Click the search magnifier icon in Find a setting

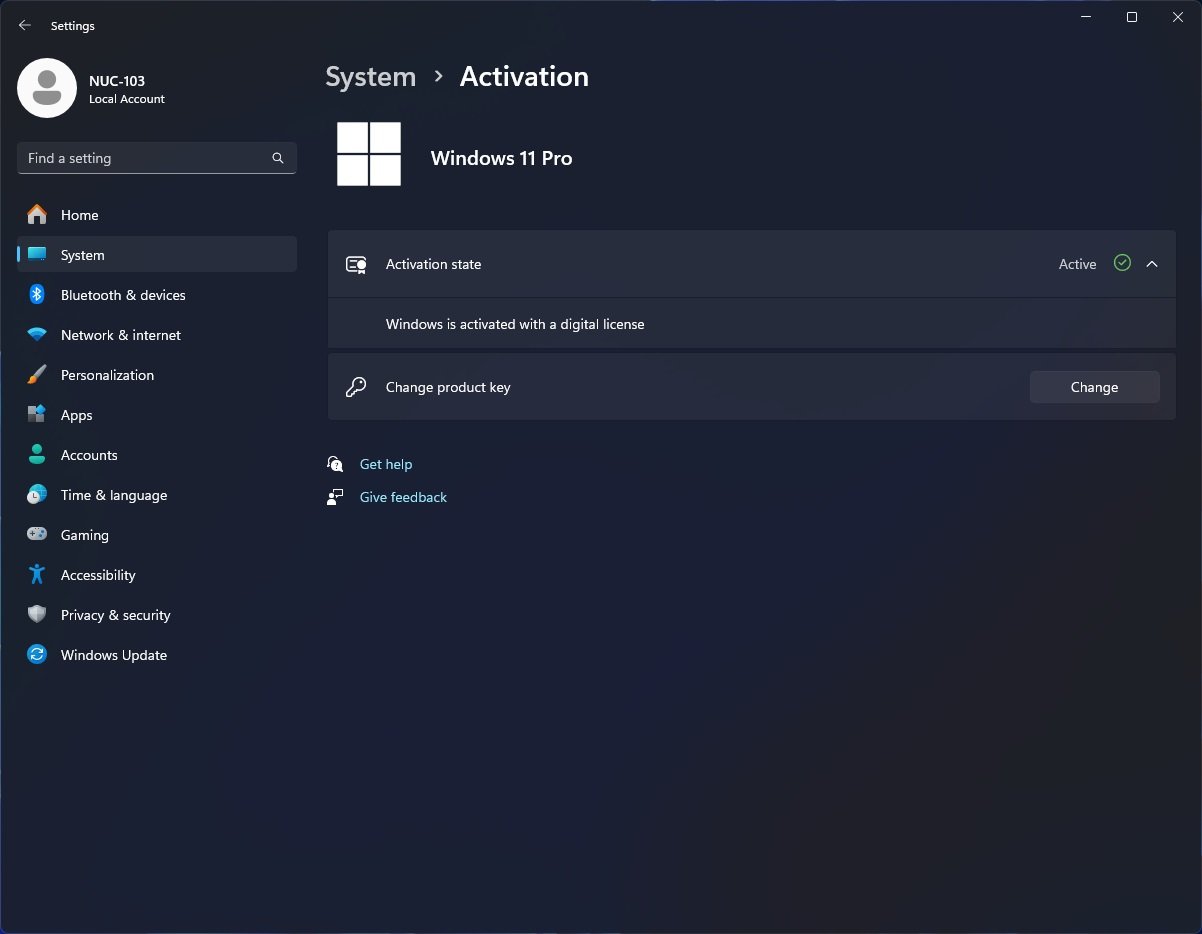[278, 158]
